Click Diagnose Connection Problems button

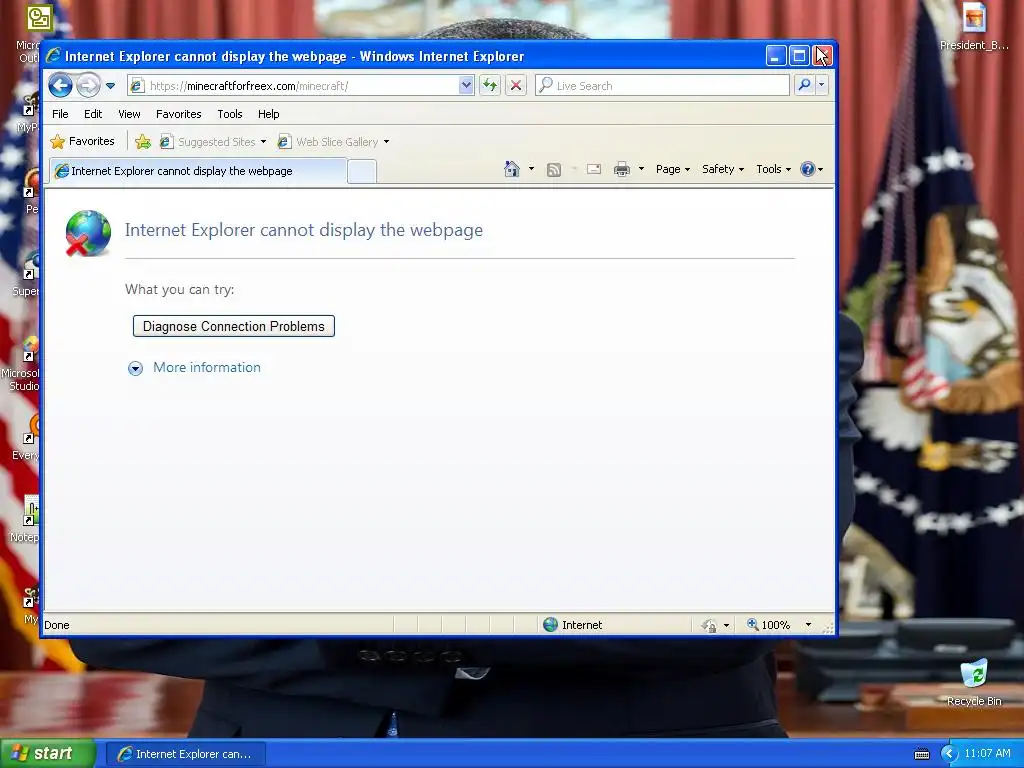[234, 327]
